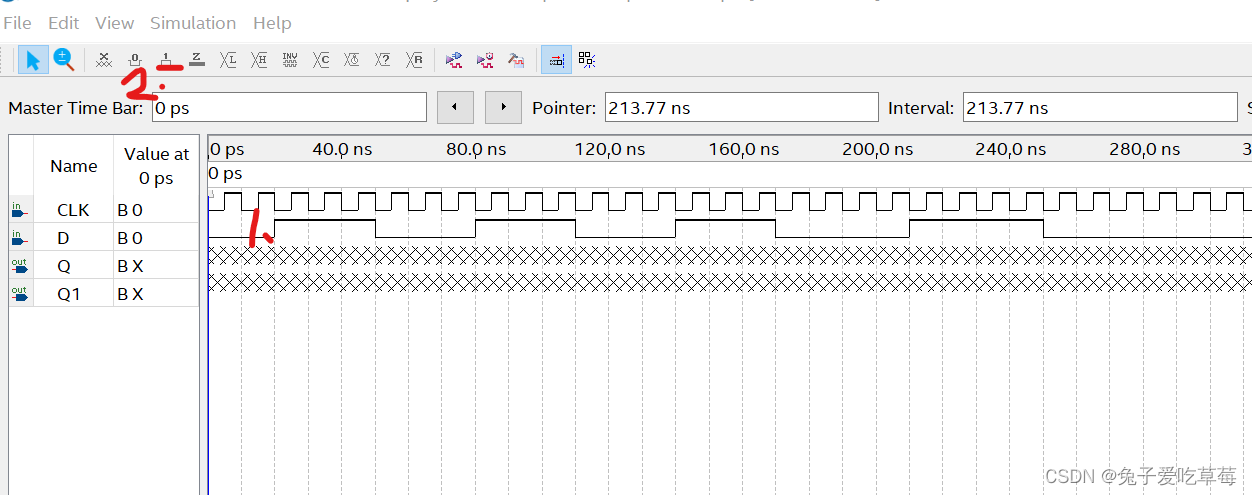The height and width of the screenshot is (495, 1252).
Task: Open the Edit menu
Action: [63, 22]
